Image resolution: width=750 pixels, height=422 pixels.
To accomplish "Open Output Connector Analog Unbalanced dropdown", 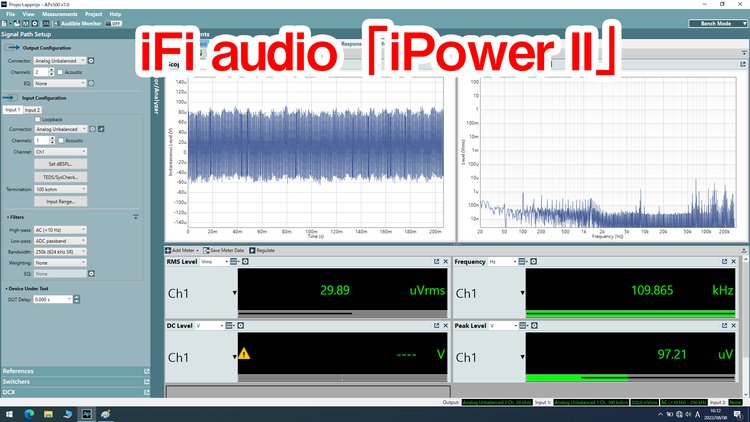I will (x=60, y=61).
